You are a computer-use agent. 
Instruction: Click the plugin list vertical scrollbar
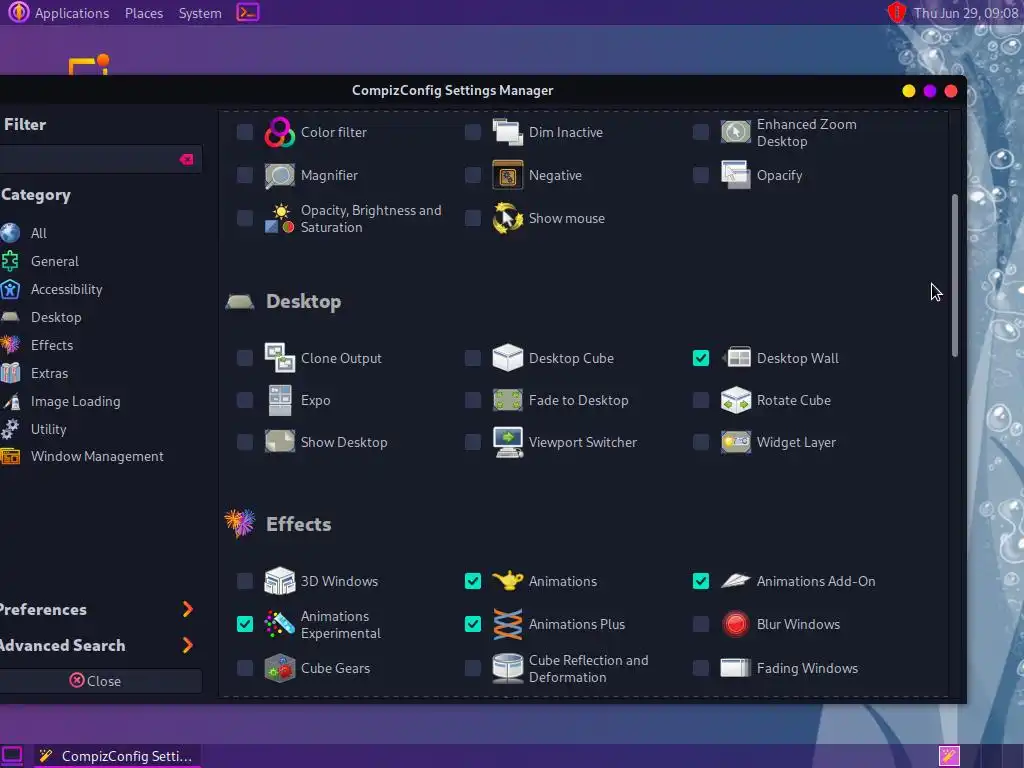[x=954, y=275]
